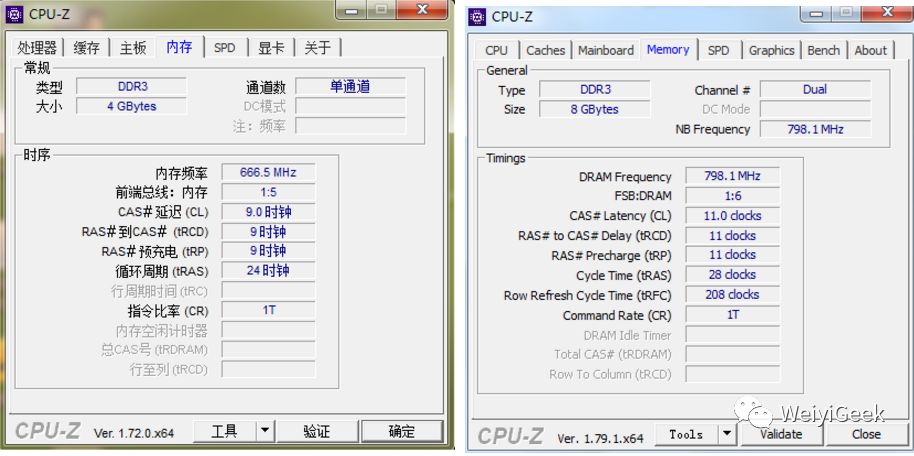
Task: Switch to 缓存 tab in left window
Action: point(86,48)
